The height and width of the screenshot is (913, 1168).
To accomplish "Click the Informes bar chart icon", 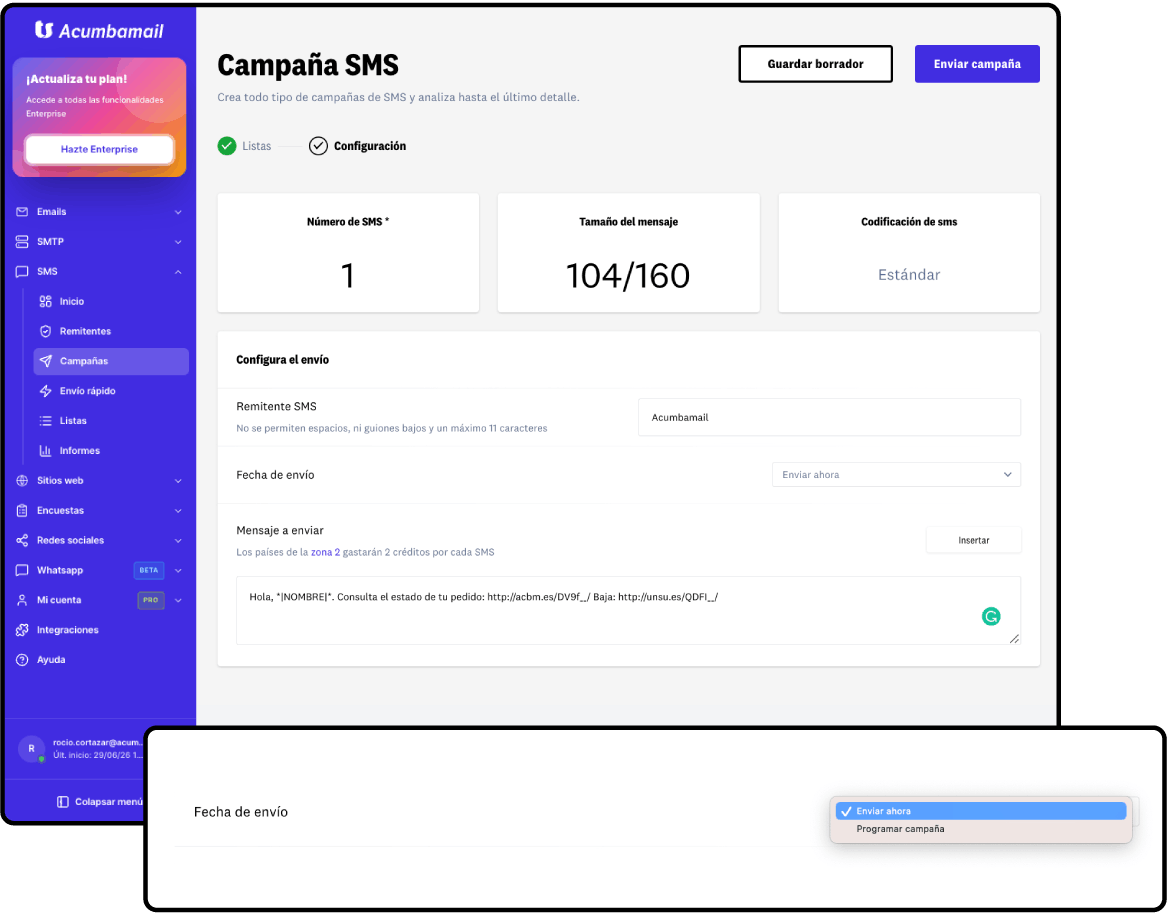I will point(45,451).
